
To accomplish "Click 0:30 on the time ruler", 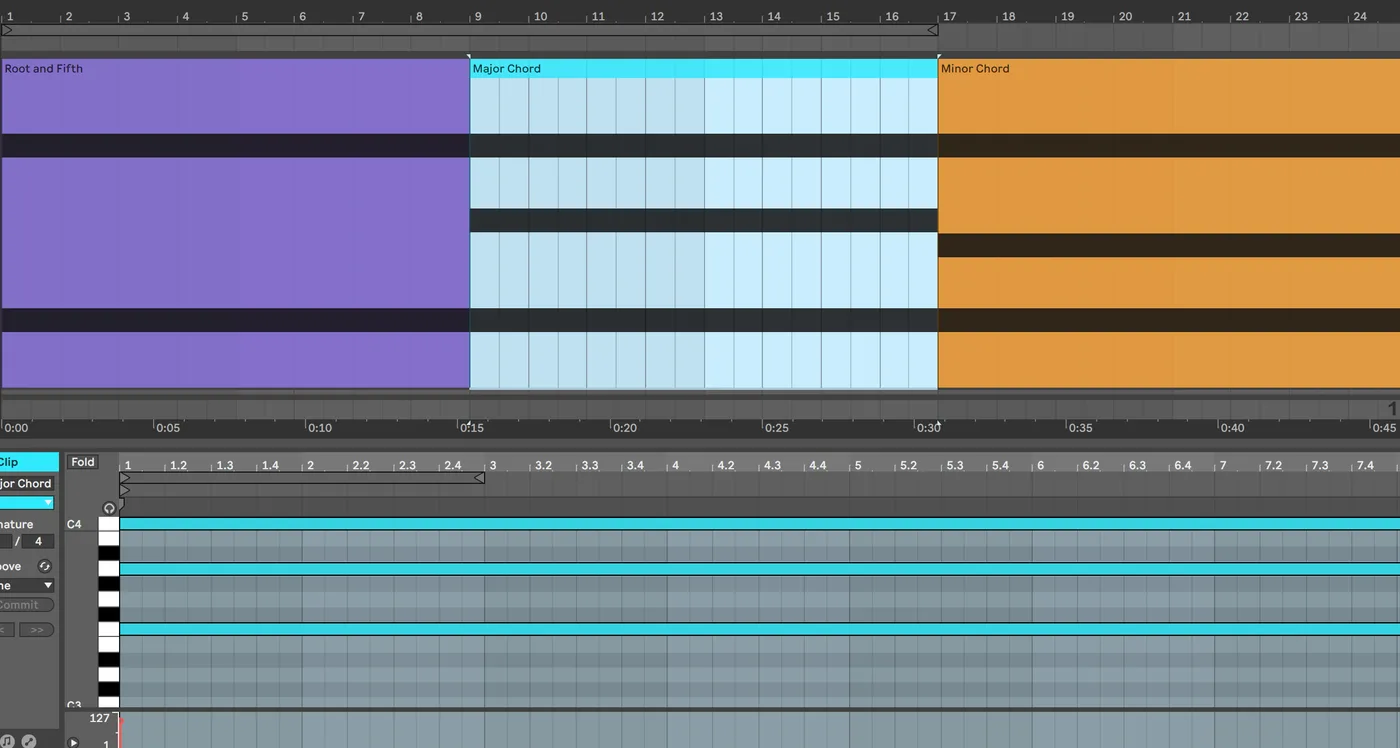I will point(928,428).
